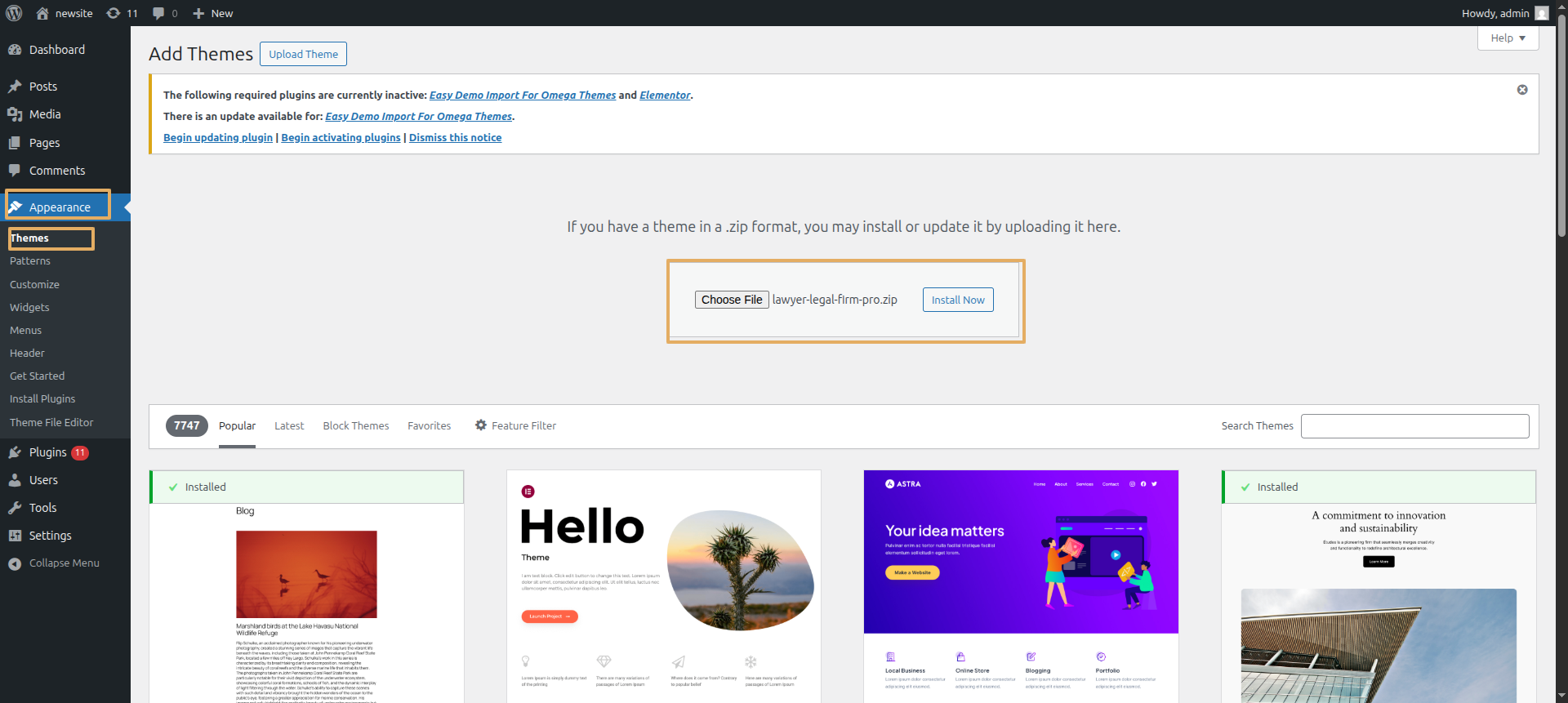Click inside the Search Themes field

(1414, 426)
